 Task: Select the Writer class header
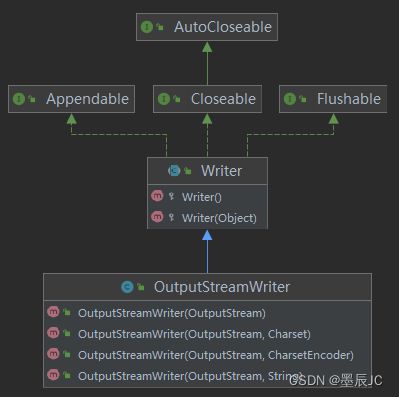(x=207, y=171)
